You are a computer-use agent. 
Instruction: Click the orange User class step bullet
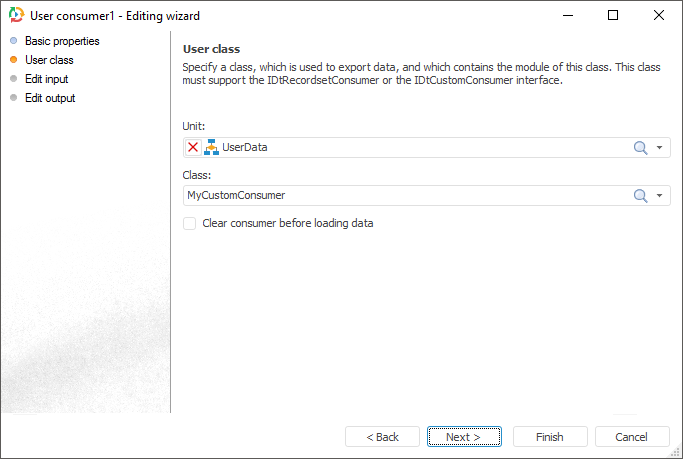tap(14, 60)
